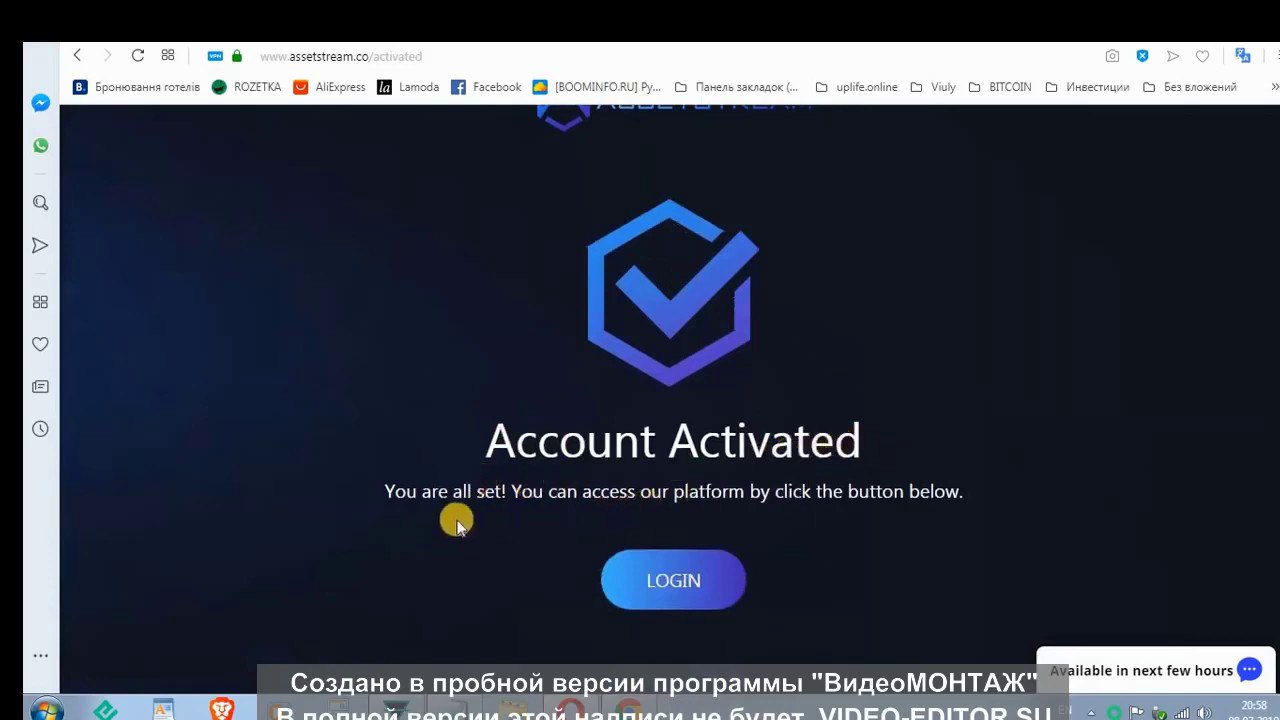
Task: Open the BITCOIN bookmarks folder
Action: (999, 87)
